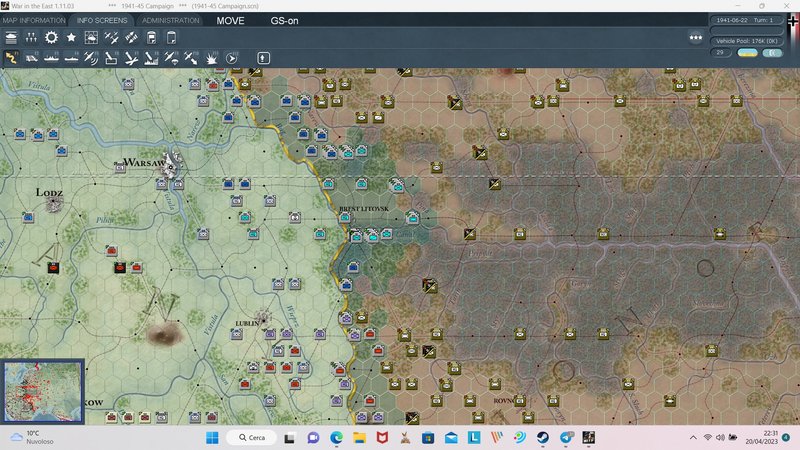Select the air transport parachute icon
Image resolution: width=800 pixels, height=450 pixels.
pyautogui.click(x=171, y=58)
